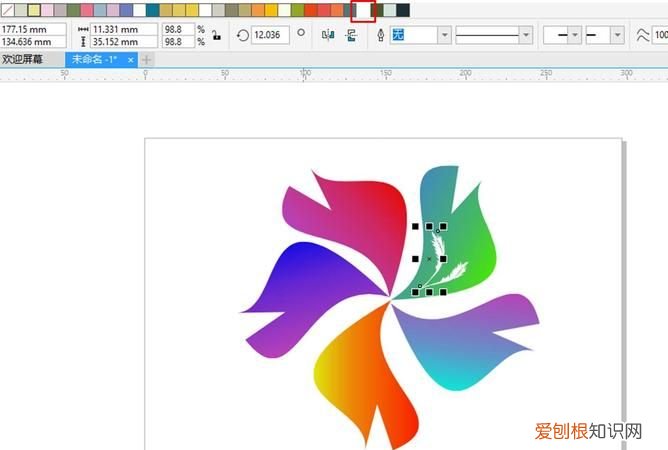
Task: Expand the line style dropdown
Action: 526,35
